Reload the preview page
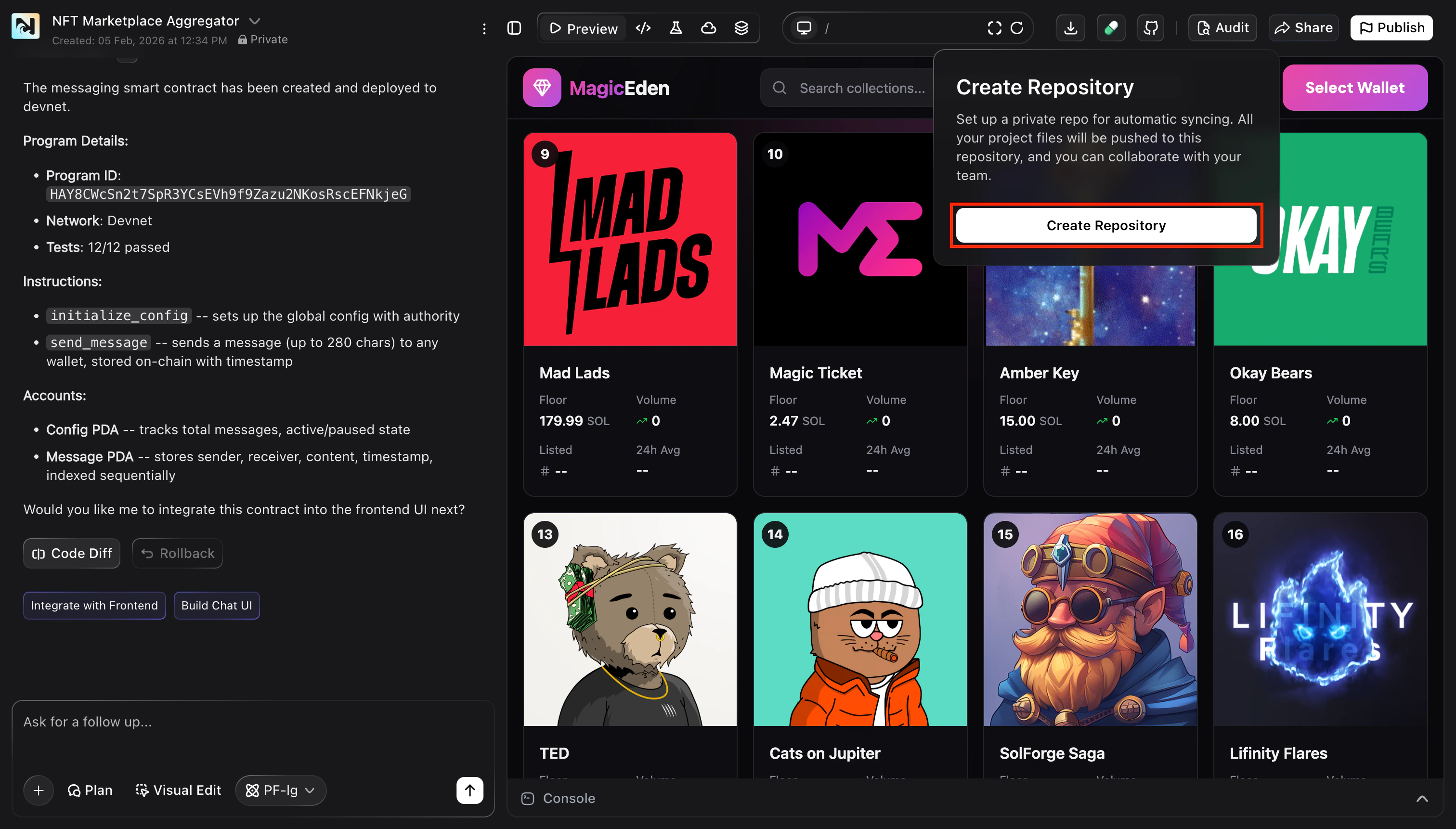The width and height of the screenshot is (1456, 829). 1017,28
